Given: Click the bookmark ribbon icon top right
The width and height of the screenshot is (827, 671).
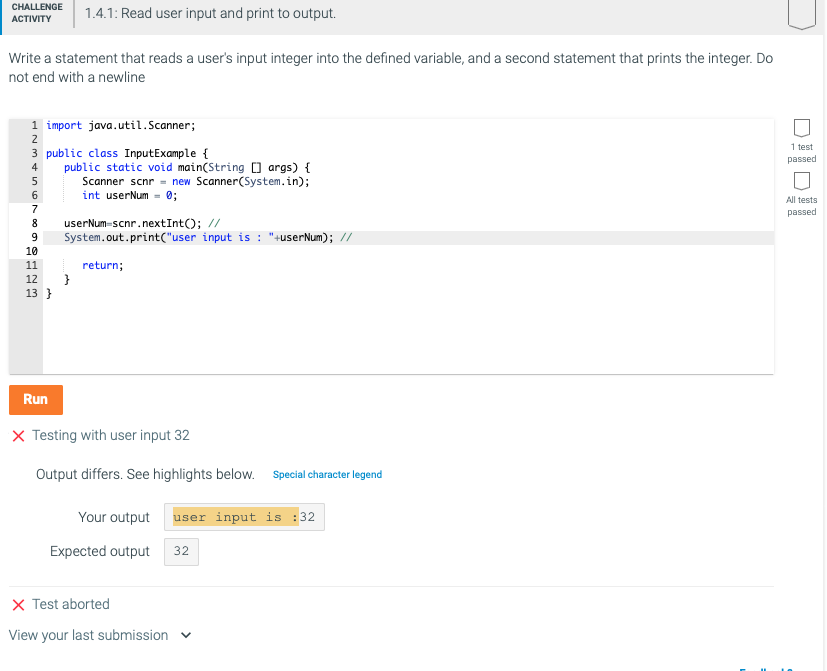Looking at the screenshot, I should click(x=801, y=14).
